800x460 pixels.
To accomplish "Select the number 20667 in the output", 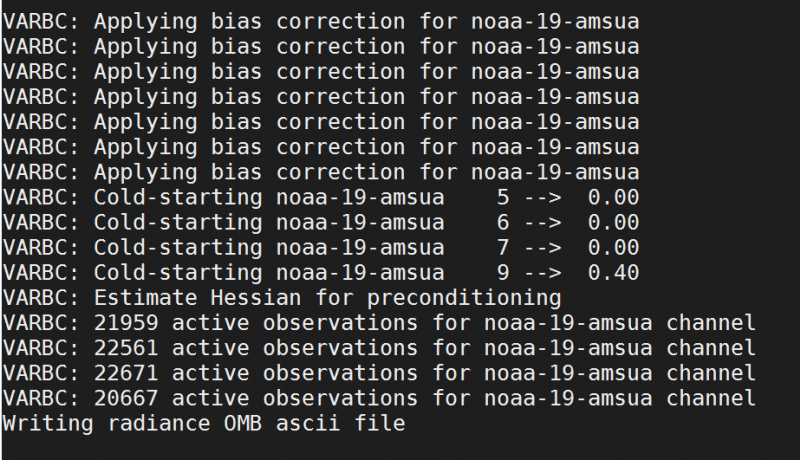I will click(126, 398).
